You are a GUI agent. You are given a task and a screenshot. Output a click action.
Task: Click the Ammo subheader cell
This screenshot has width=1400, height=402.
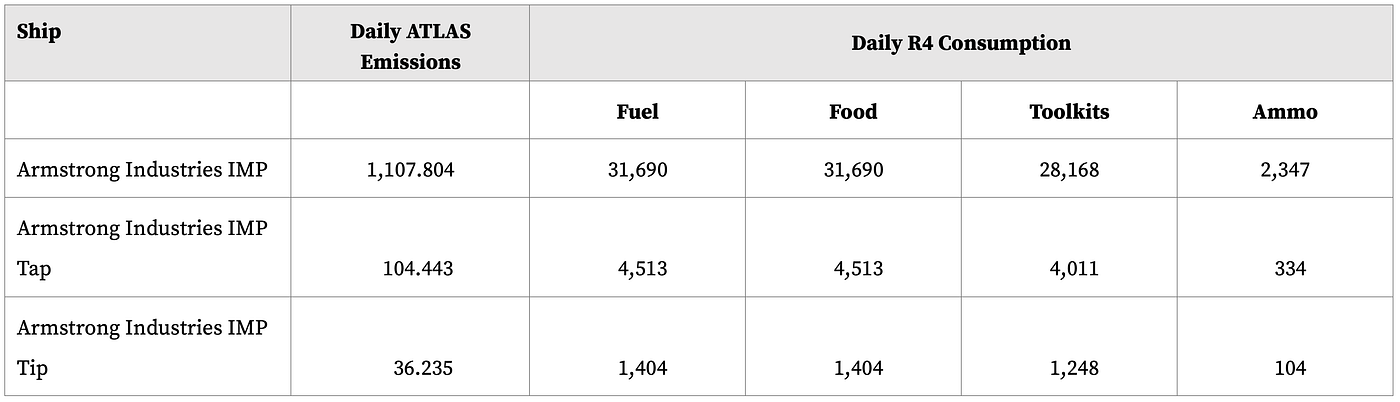pos(1285,112)
